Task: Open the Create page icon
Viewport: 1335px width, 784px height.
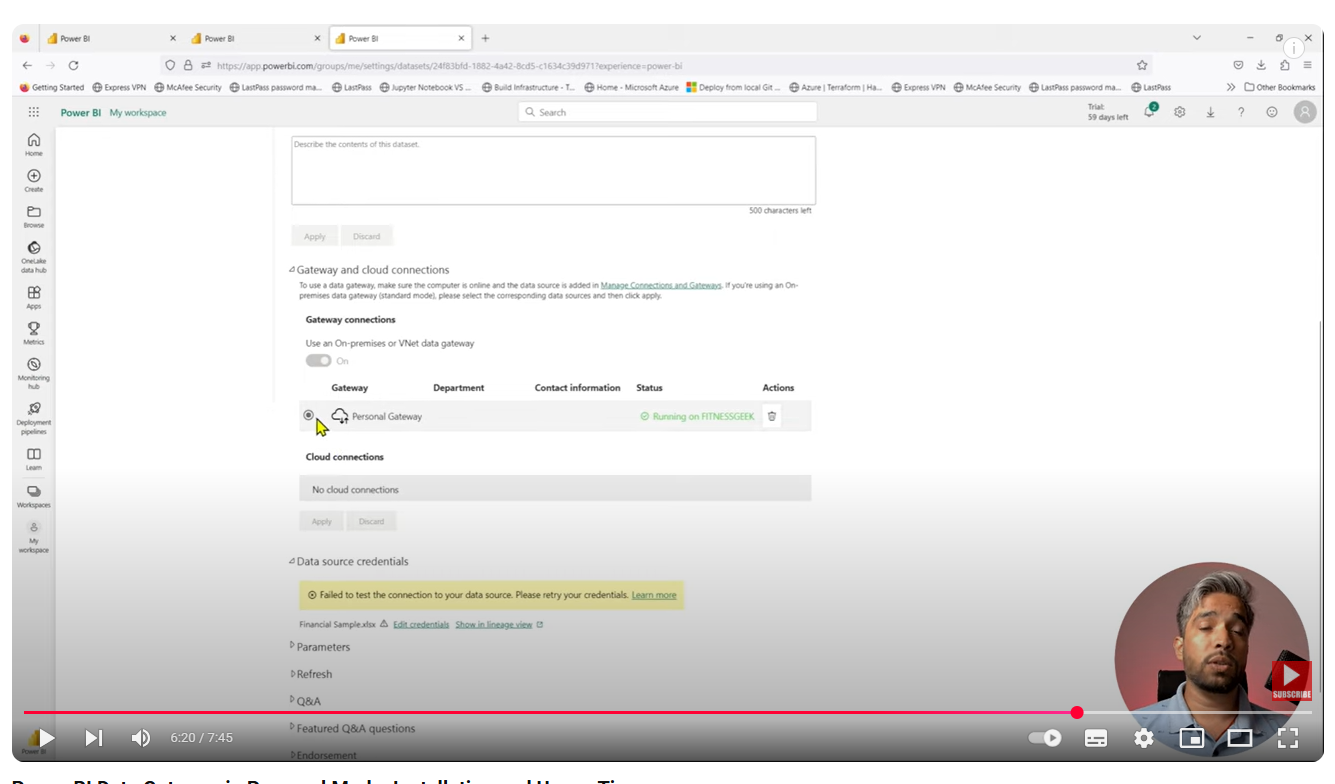Action: 34,180
